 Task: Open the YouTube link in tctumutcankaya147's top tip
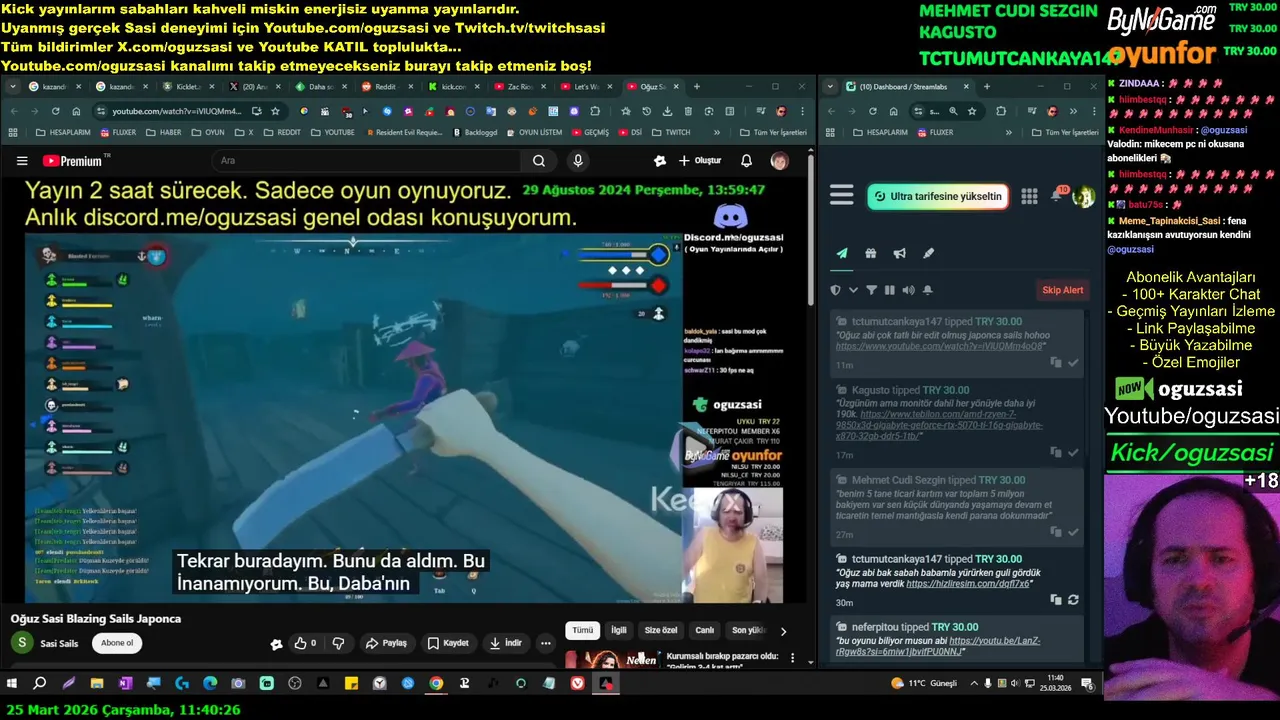coord(939,346)
